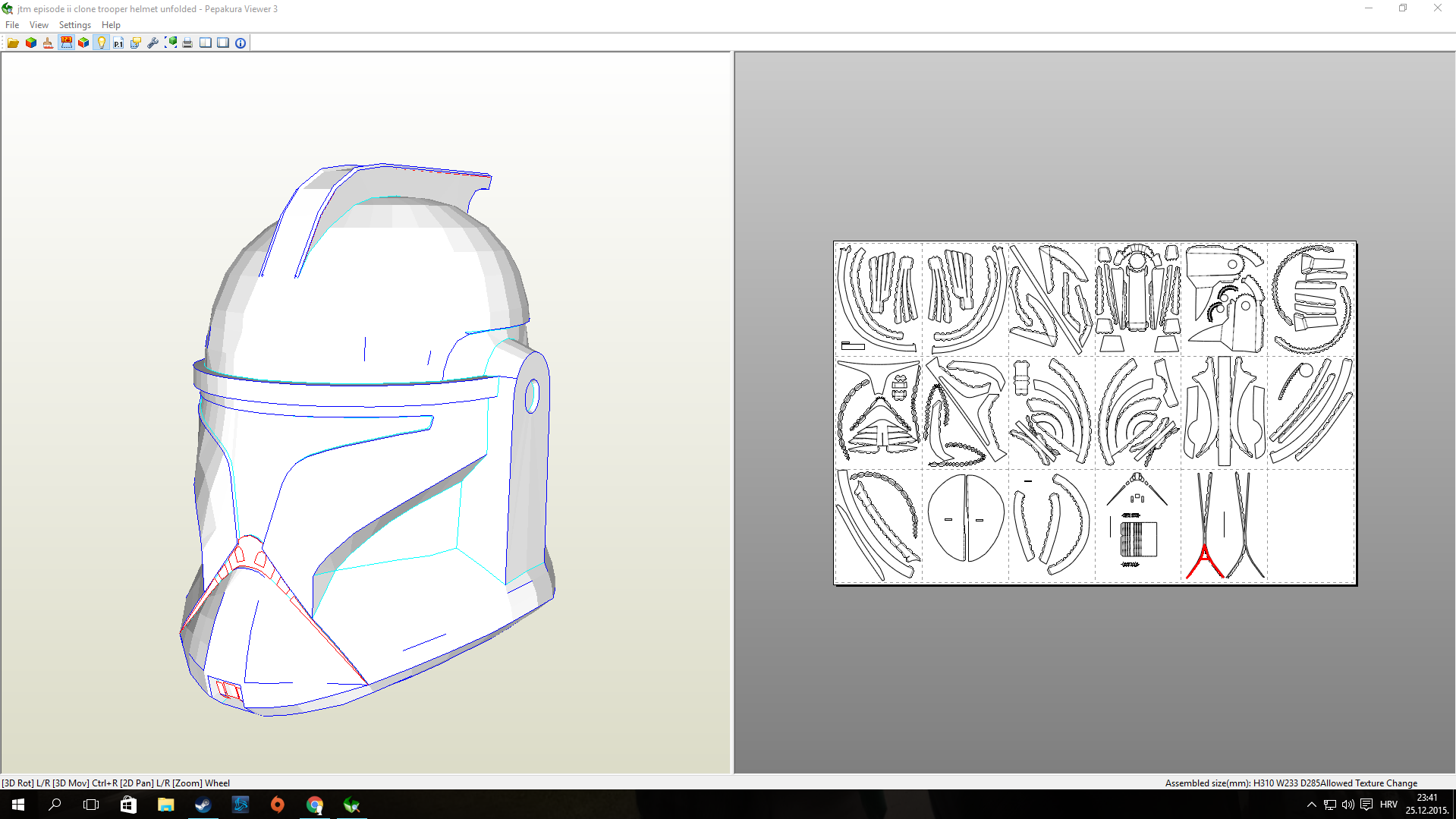Viewport: 1456px width, 819px height.
Task: Click the dark blue app taskbar icon
Action: click(240, 805)
